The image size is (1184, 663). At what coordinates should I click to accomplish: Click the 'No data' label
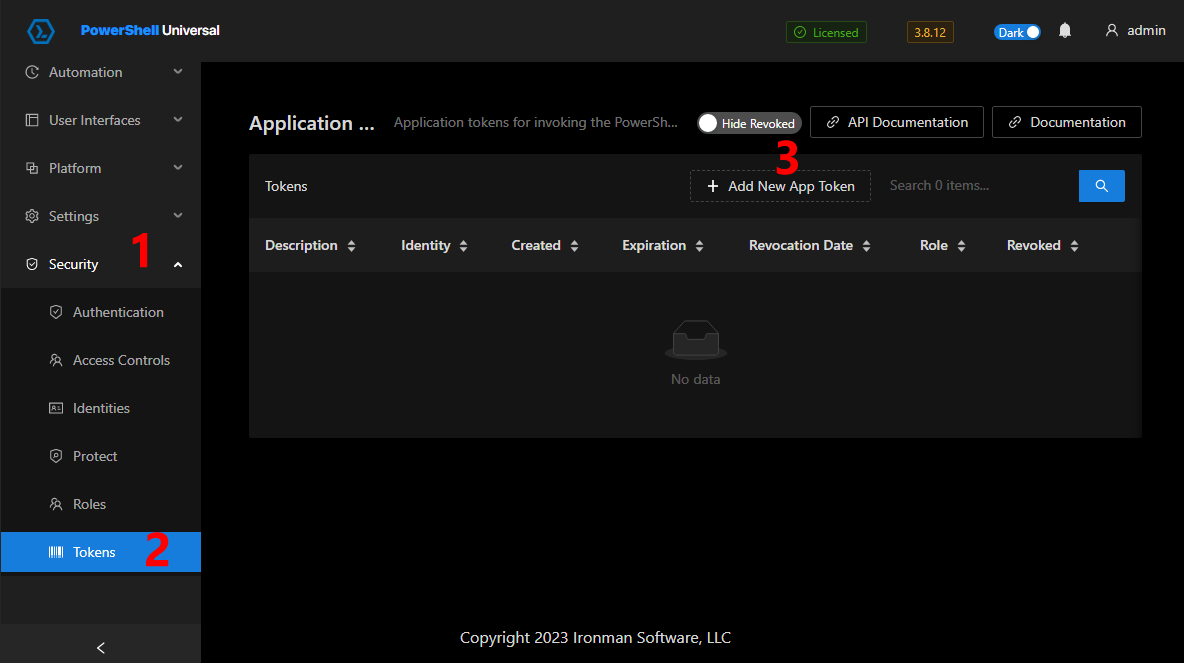(x=695, y=379)
